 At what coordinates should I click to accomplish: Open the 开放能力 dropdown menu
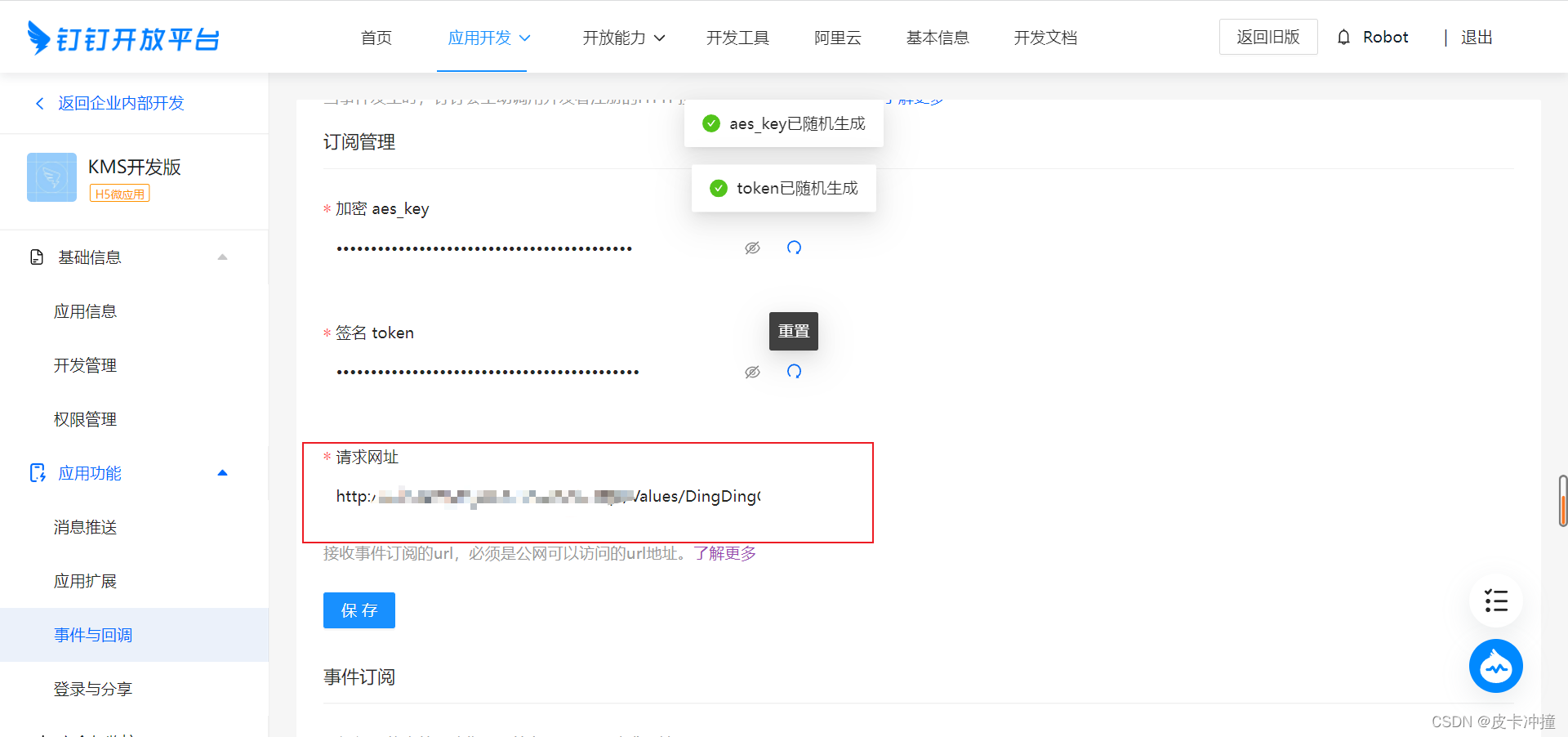point(624,38)
